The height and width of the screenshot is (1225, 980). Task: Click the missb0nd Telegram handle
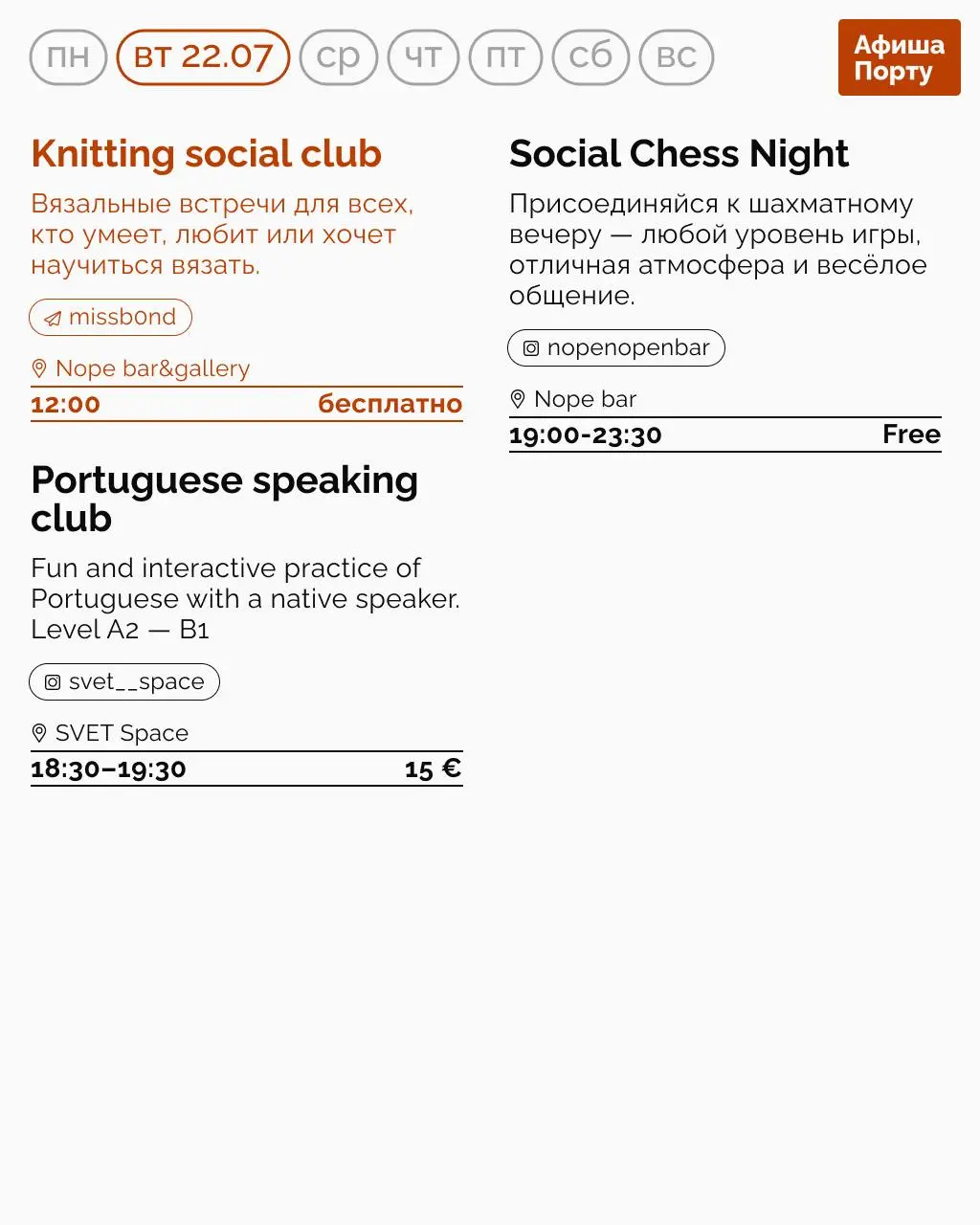[122, 318]
